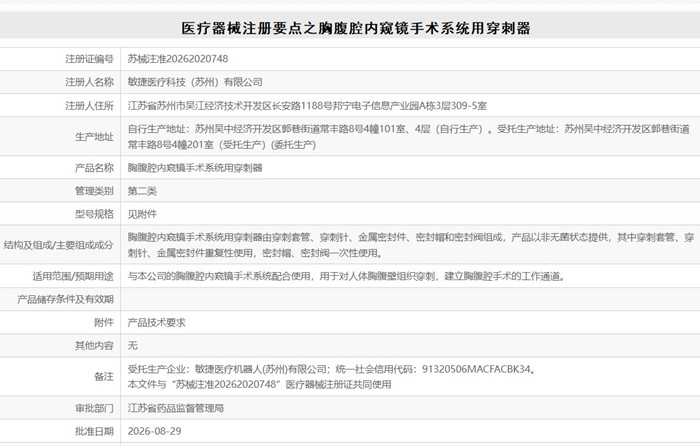700x446 pixels.
Task: Select the 适用范围/预期用途 label
Action: pos(73,276)
